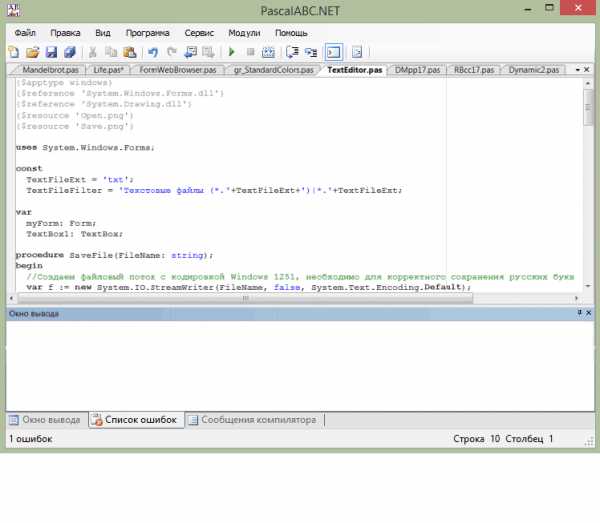This screenshot has width=600, height=523.
Task: Click the editor vertical scrollbar thumb
Action: coord(588,107)
